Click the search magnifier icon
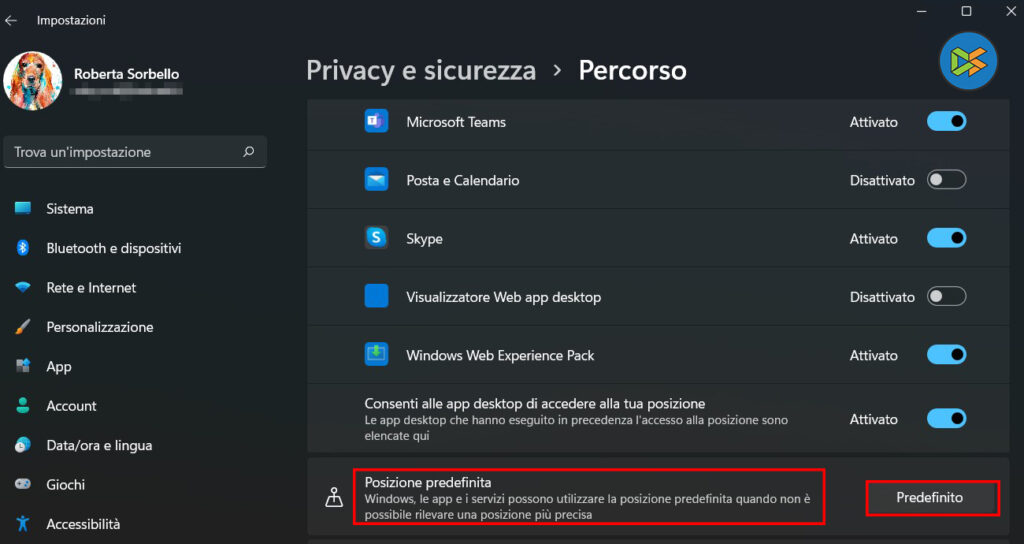 point(248,152)
